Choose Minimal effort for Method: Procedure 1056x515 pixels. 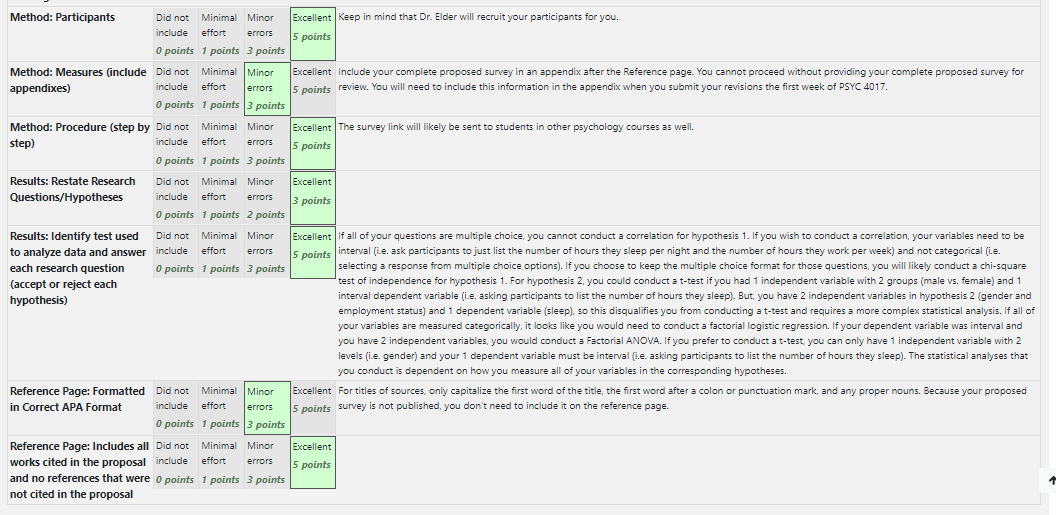[221, 144]
